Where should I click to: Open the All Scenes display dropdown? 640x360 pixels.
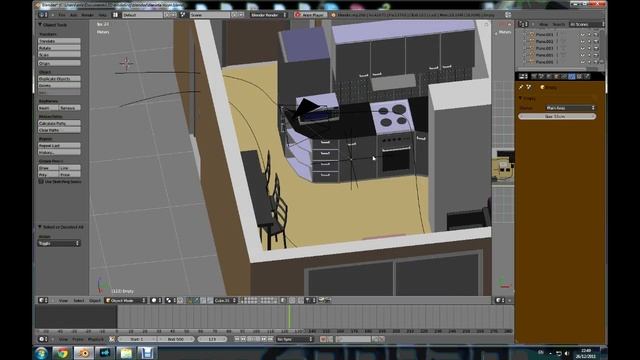(587, 24)
